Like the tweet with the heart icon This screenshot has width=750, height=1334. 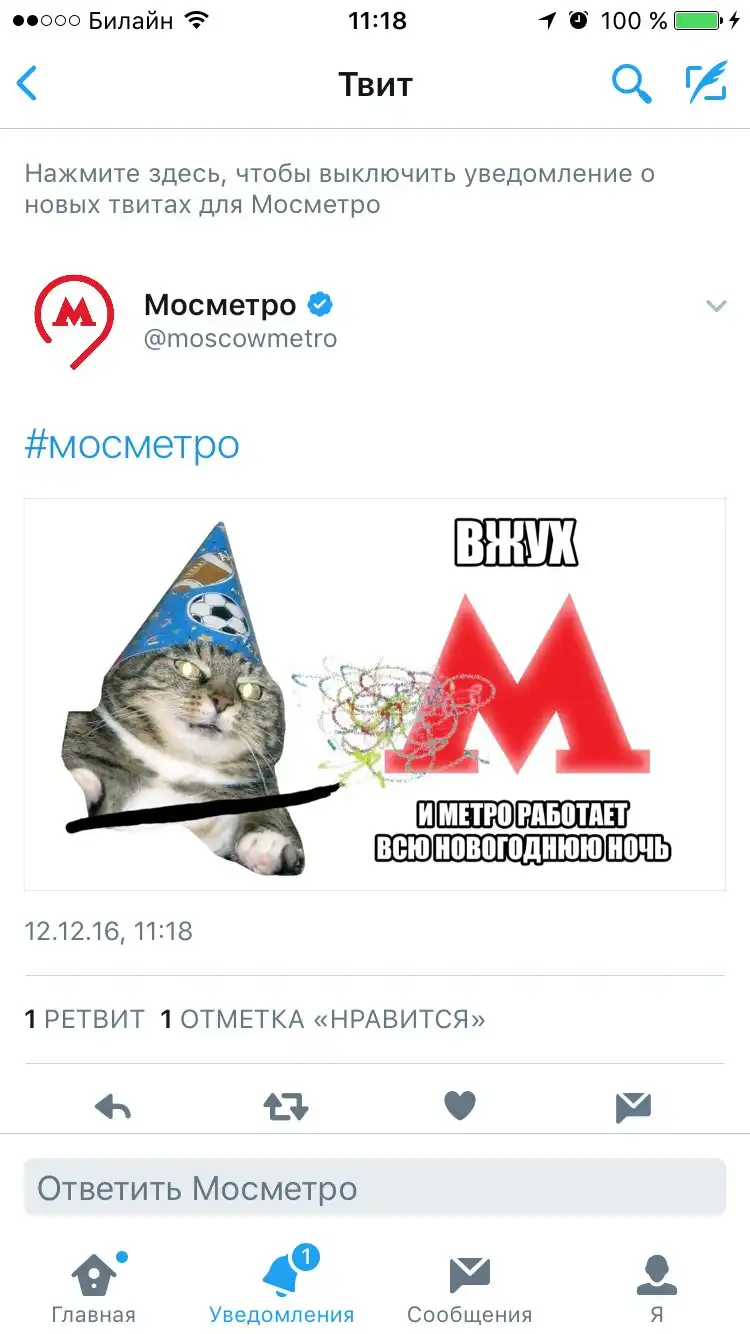click(460, 1106)
